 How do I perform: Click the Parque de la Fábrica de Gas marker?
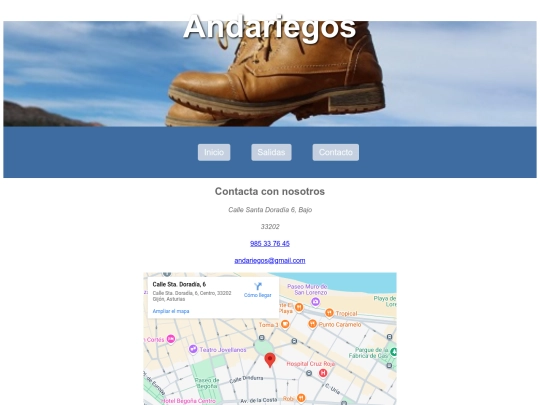pyautogui.click(x=394, y=352)
